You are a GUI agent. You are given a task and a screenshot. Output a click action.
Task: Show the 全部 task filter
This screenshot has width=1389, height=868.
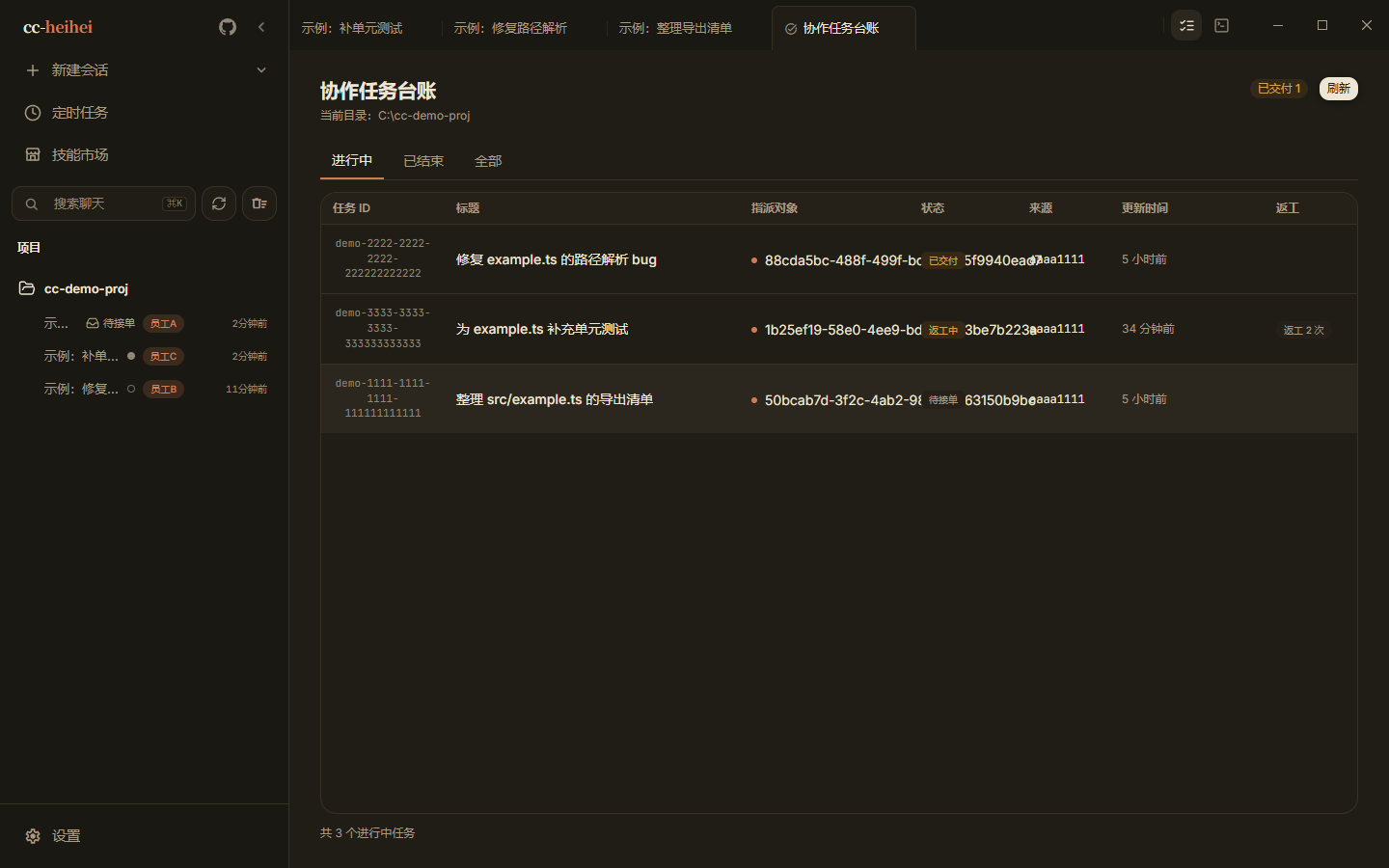pyautogui.click(x=488, y=161)
